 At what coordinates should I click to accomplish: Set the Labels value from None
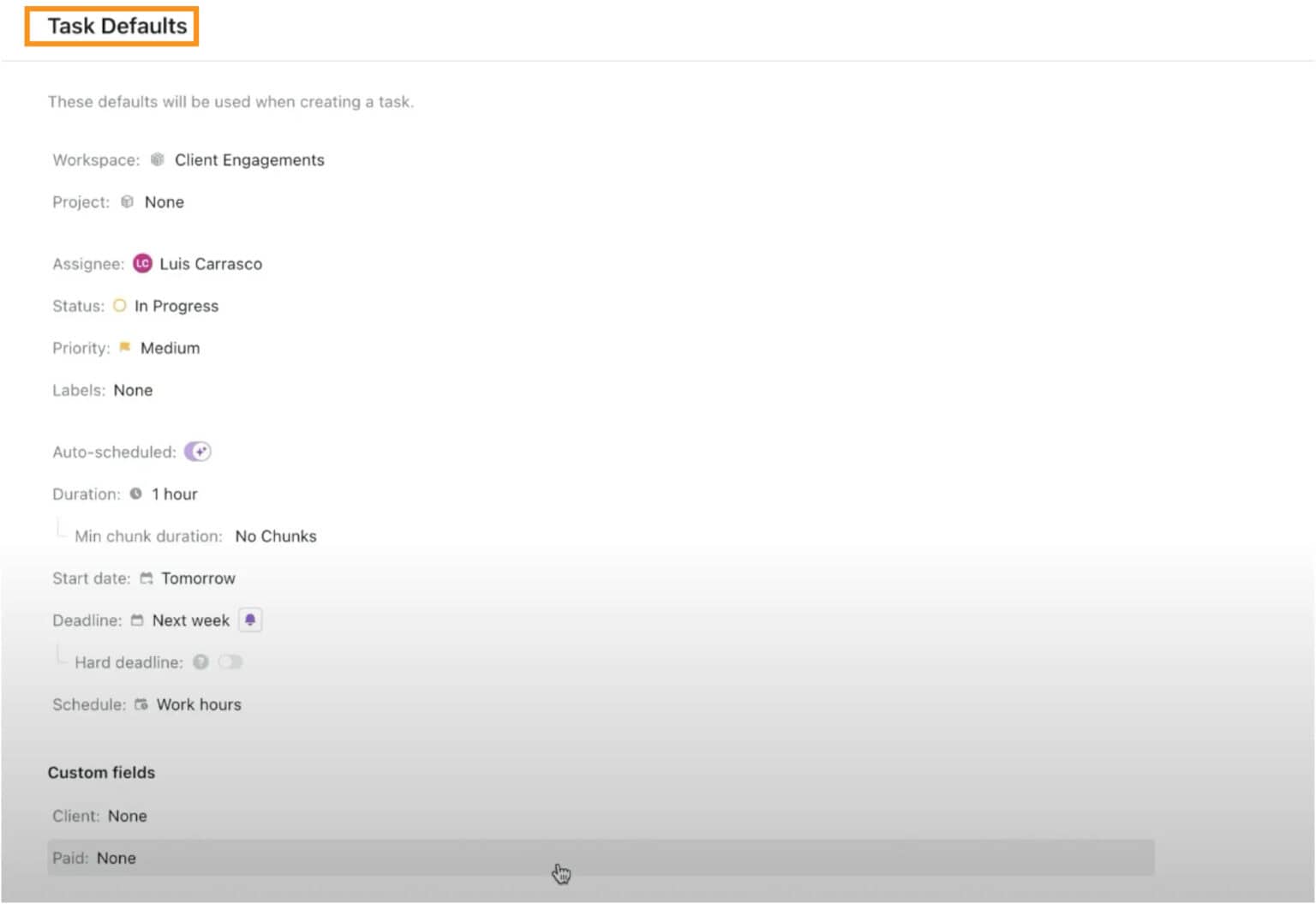(x=133, y=390)
